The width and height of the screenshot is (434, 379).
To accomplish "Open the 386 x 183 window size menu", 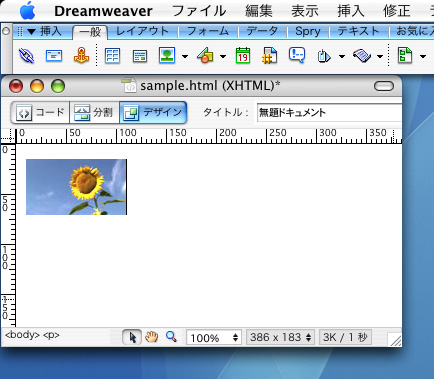I will coord(280,337).
